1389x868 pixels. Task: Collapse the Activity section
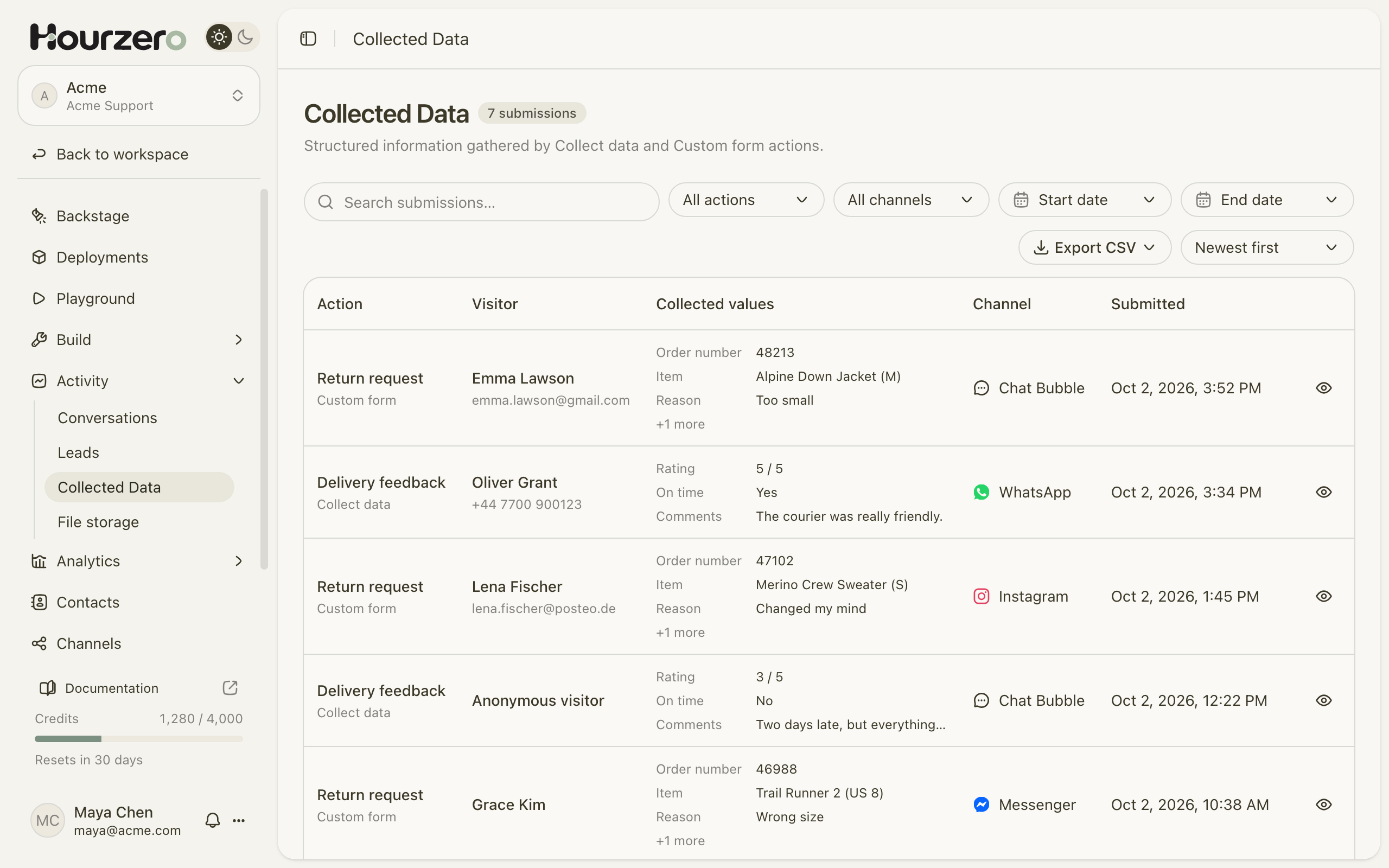[139, 381]
